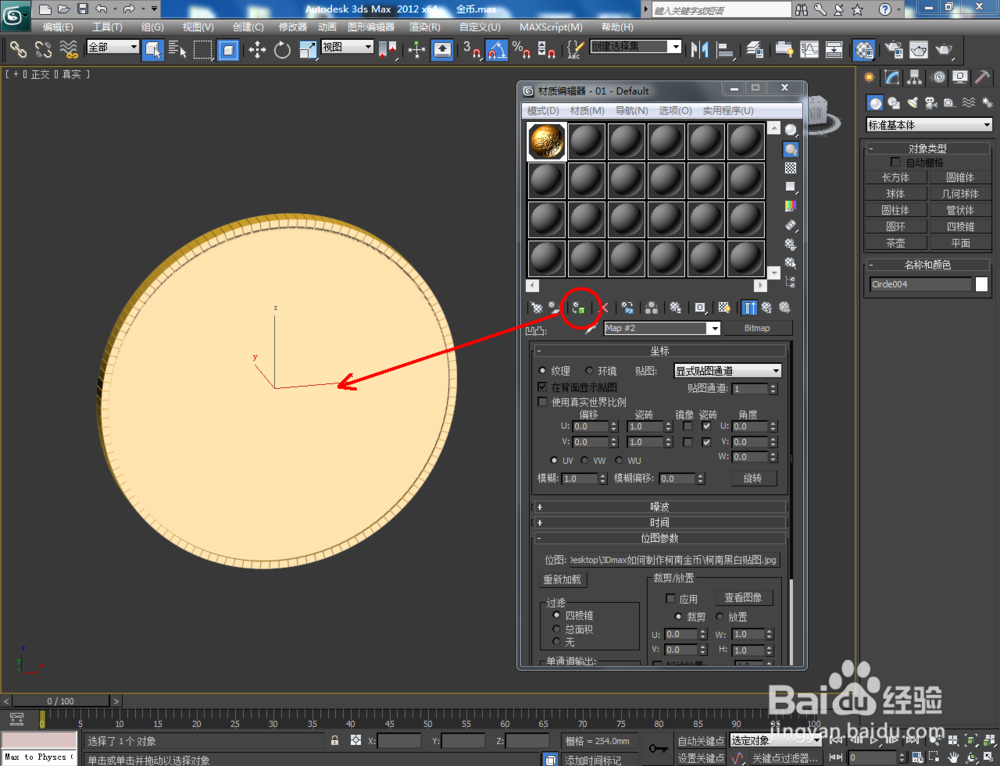Select the gold material sphere thumbnail
Viewport: 1000px width, 766px height.
(545, 140)
